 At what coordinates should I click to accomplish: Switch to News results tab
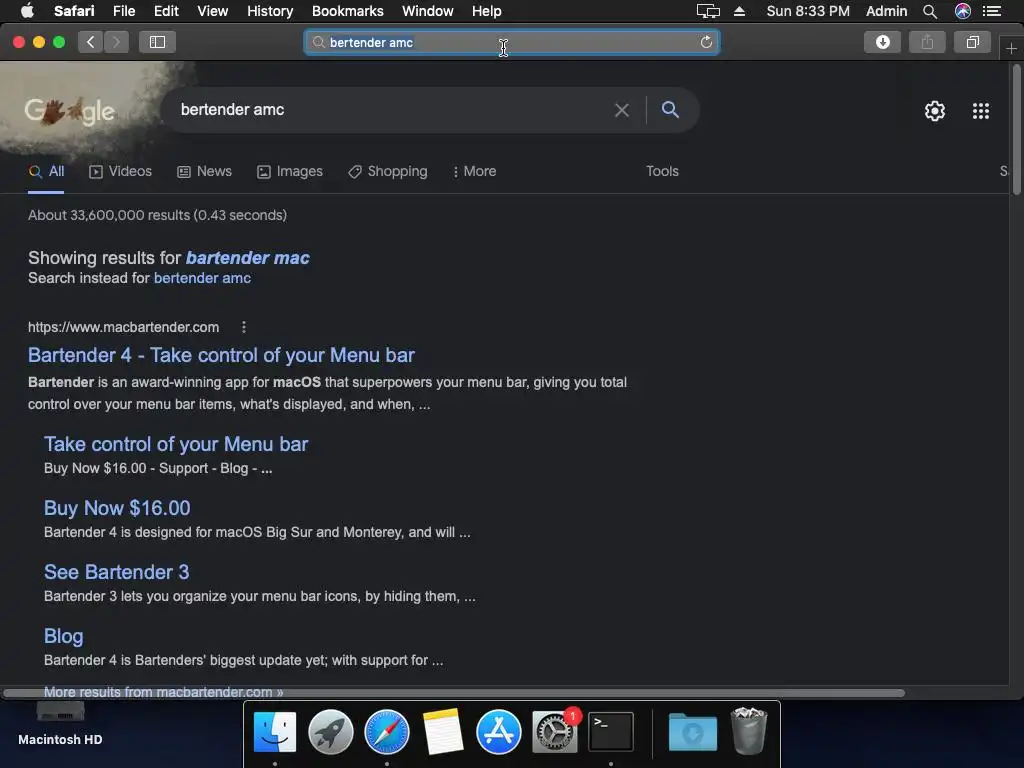[x=204, y=172]
